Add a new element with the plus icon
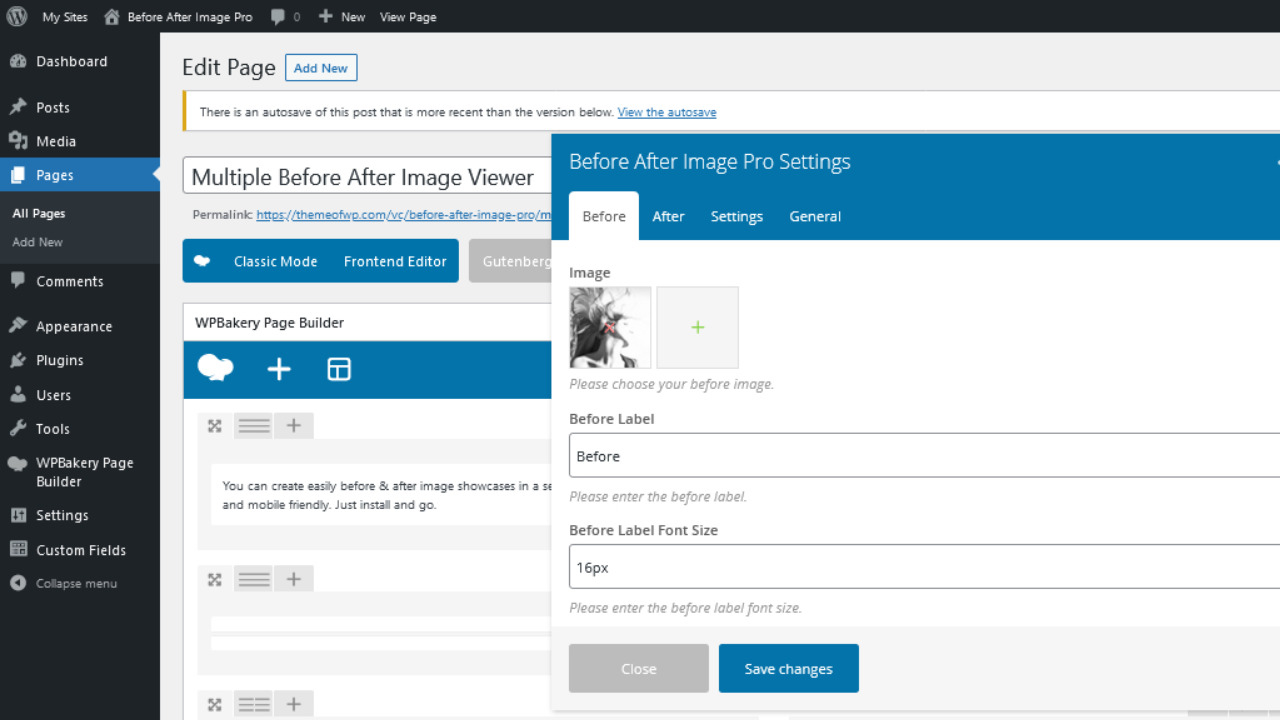The image size is (1280, 720). 279,370
